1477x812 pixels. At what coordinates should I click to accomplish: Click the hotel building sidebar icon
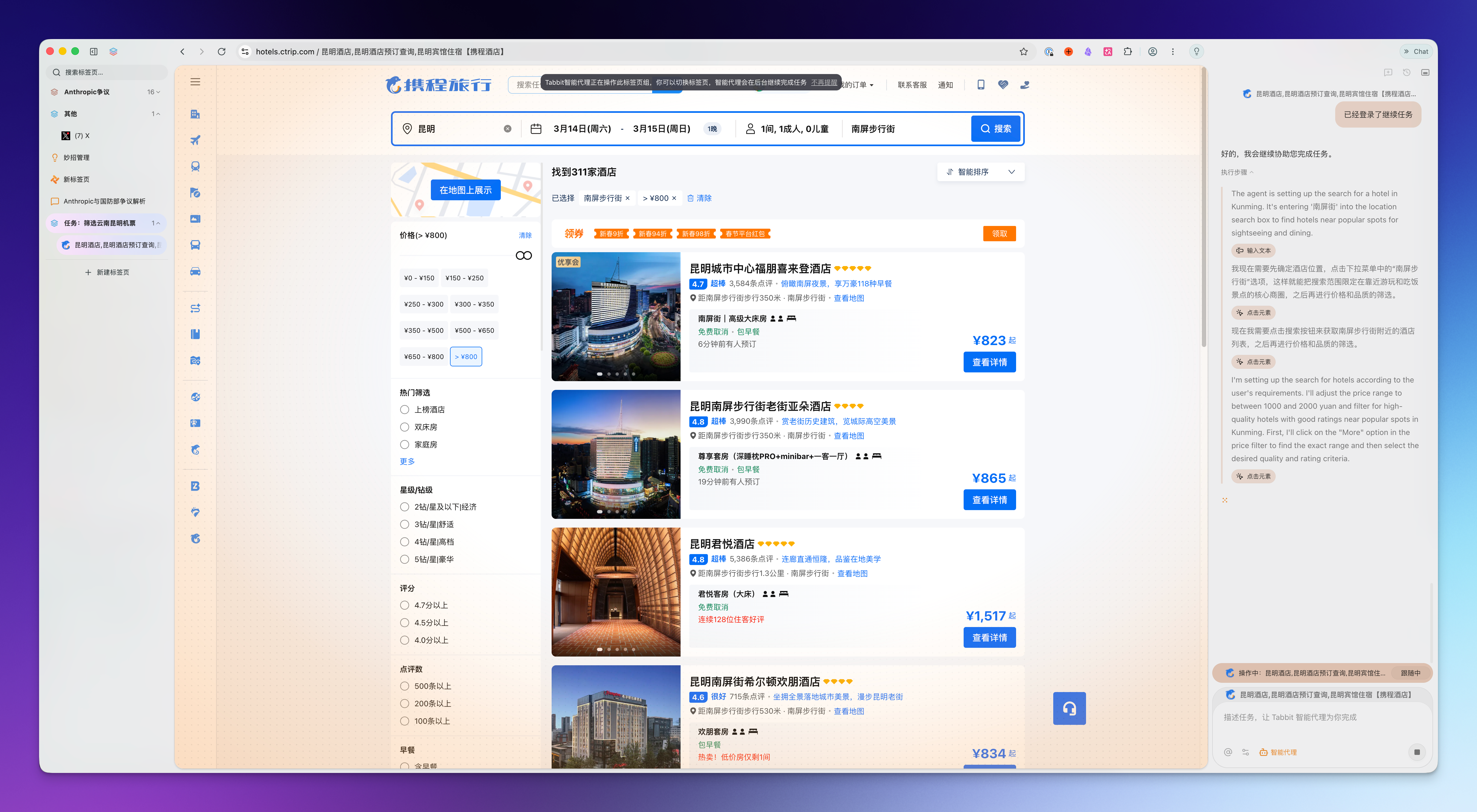195,114
